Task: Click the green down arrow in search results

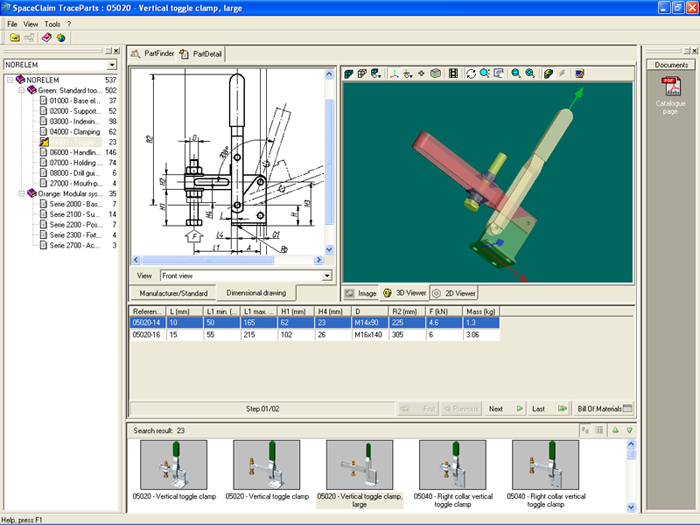Action: click(630, 430)
